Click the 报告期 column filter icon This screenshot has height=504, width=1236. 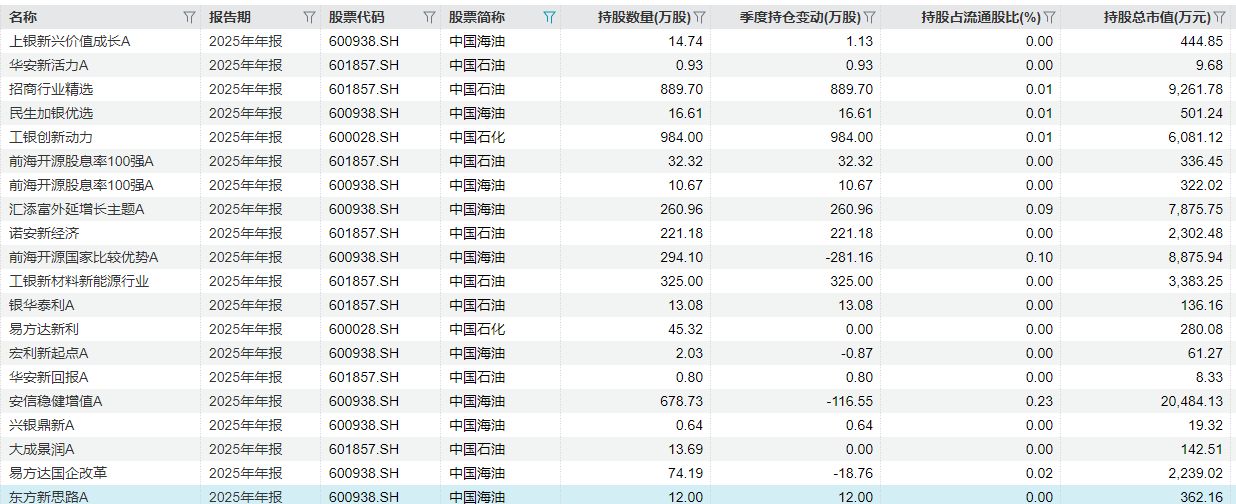point(309,17)
